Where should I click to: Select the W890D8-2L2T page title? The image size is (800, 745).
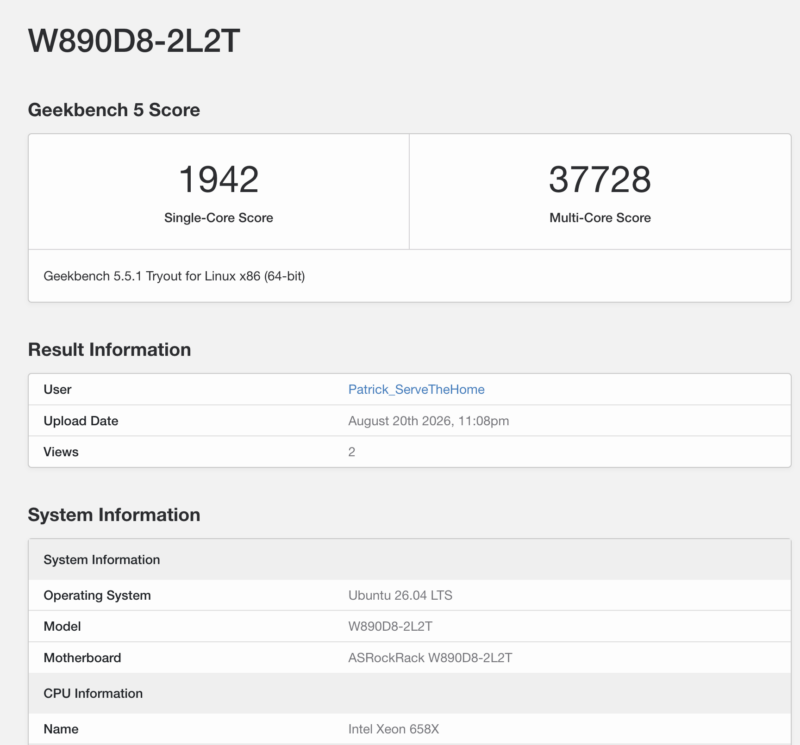point(134,40)
